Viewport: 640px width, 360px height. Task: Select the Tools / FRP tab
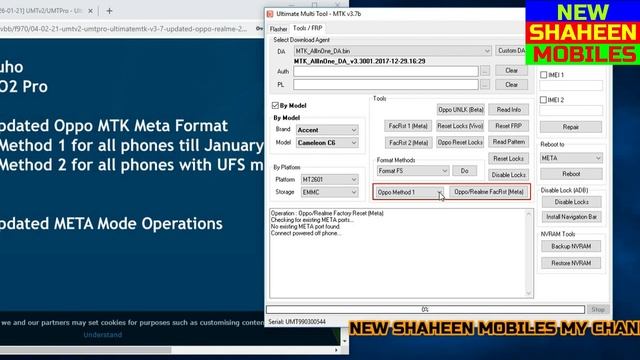pyautogui.click(x=308, y=28)
